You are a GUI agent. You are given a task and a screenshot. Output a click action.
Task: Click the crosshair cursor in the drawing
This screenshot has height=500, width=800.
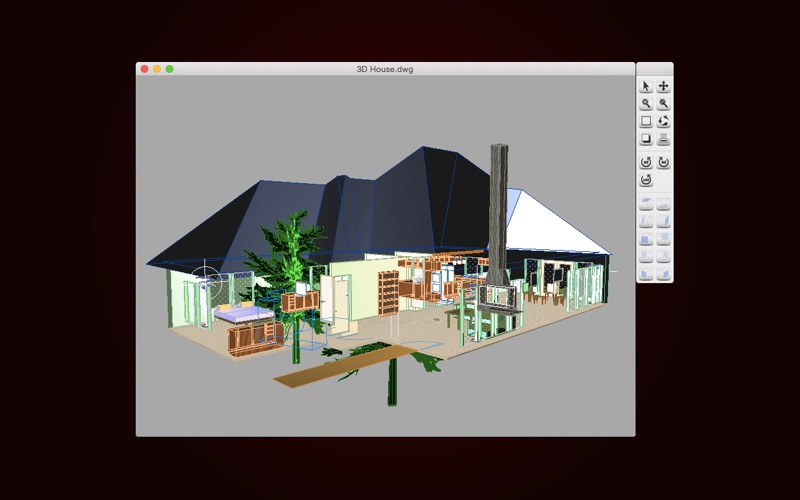tap(207, 272)
